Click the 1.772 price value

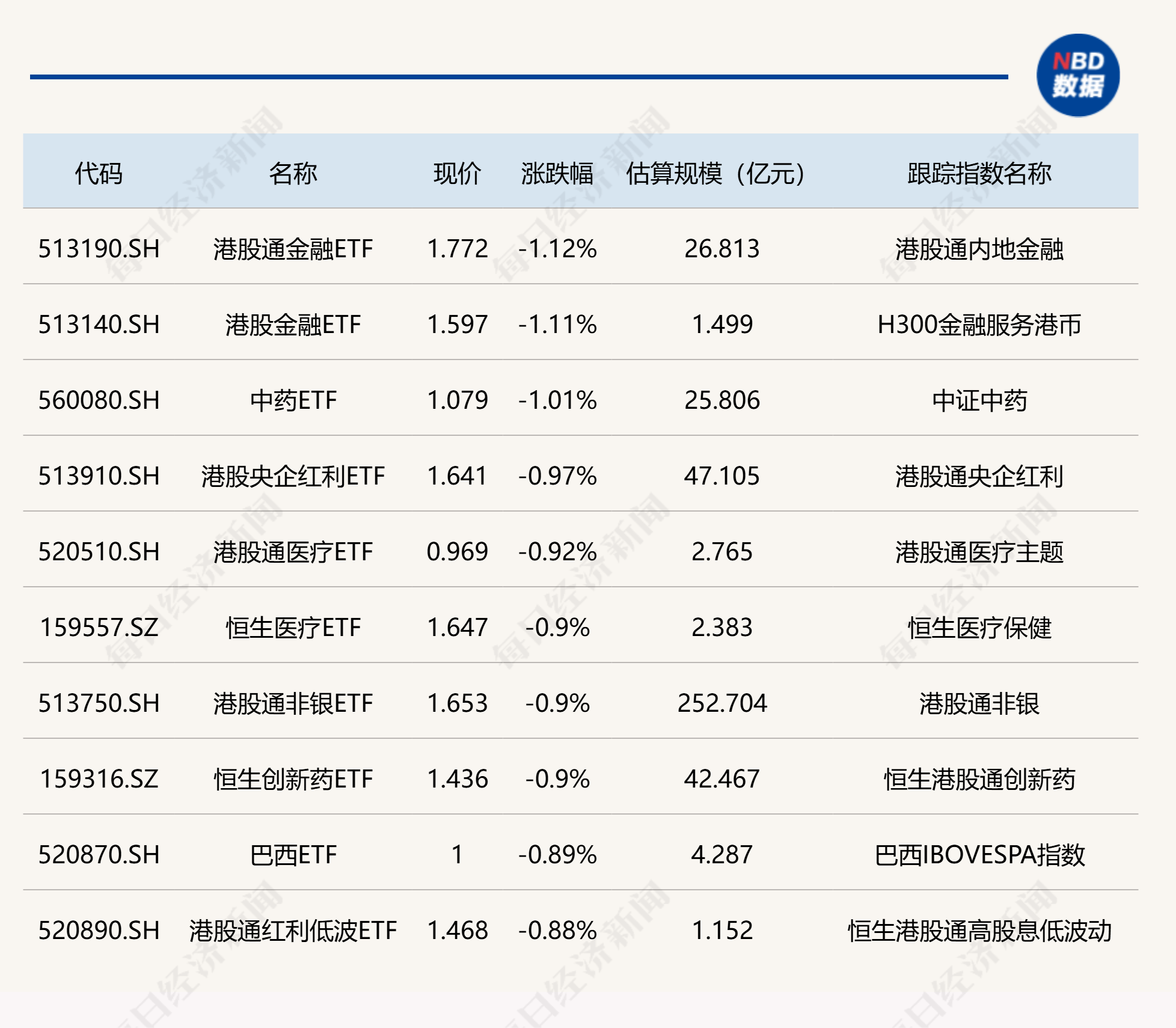[x=457, y=249]
